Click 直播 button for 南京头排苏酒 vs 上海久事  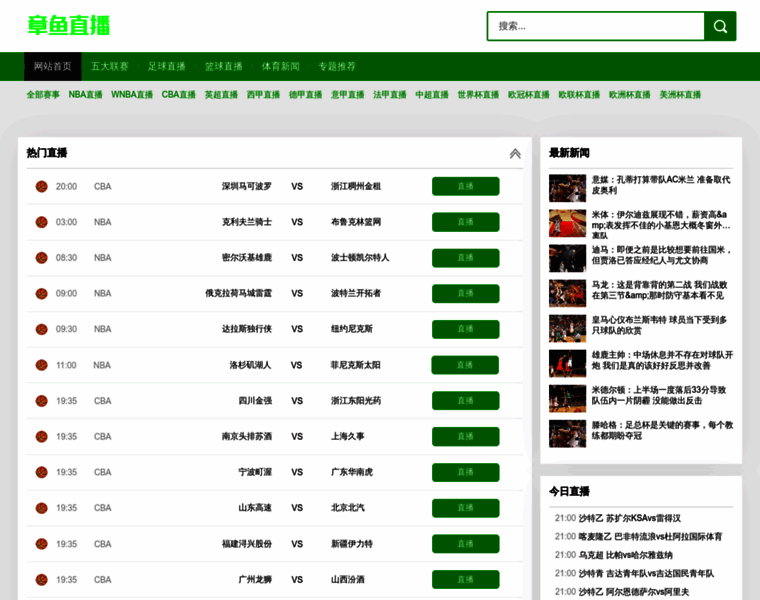coord(465,436)
